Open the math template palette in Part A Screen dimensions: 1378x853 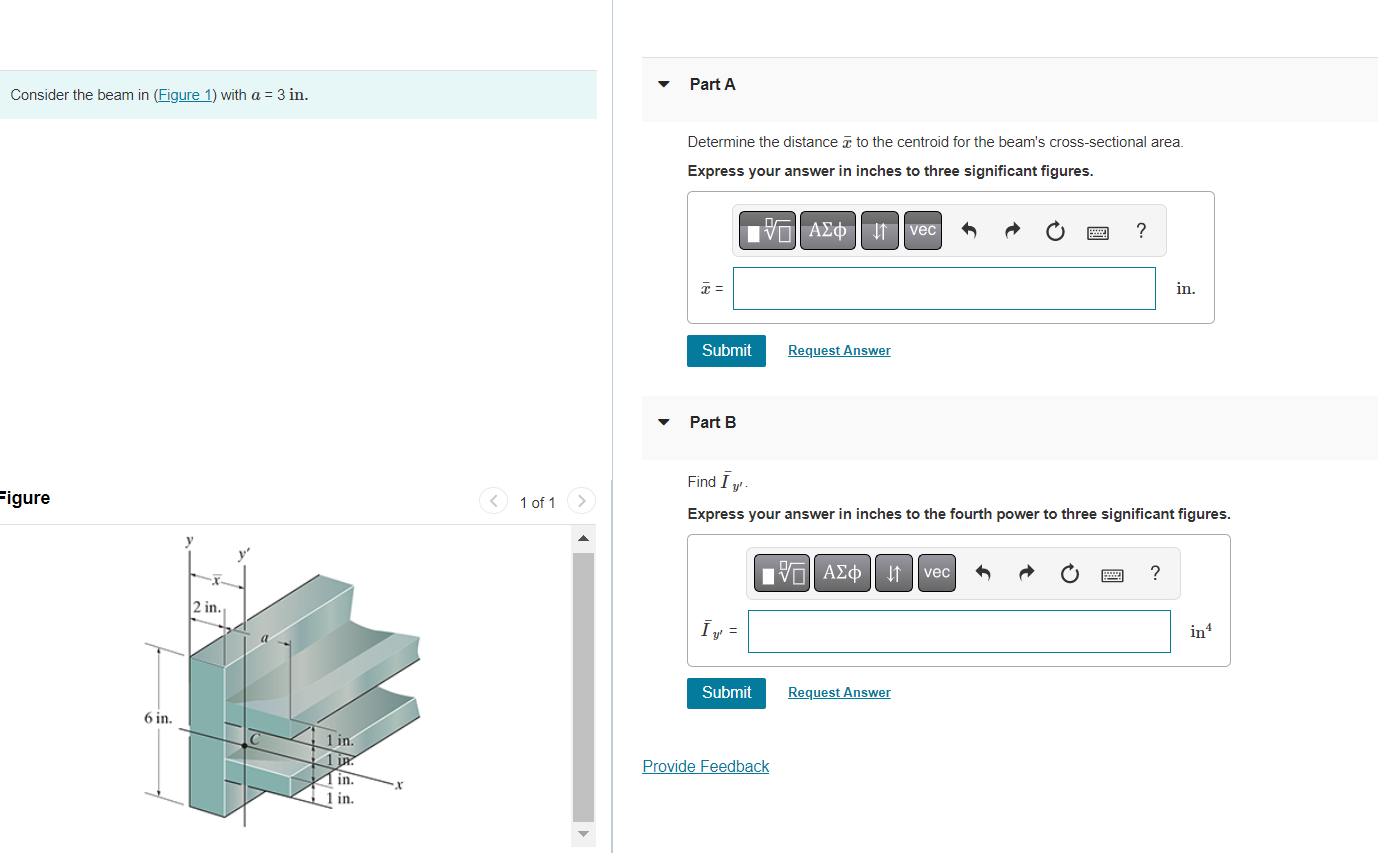766,230
